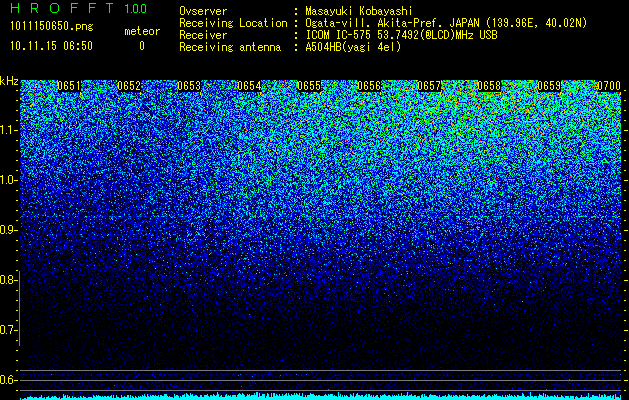This screenshot has height=400, width=629.
Task: Click the meteor count value 0
Action: click(x=142, y=46)
